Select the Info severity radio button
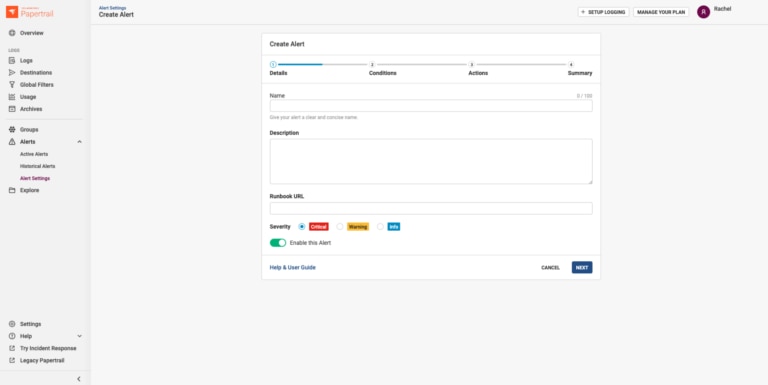The width and height of the screenshot is (768, 385). (380, 227)
